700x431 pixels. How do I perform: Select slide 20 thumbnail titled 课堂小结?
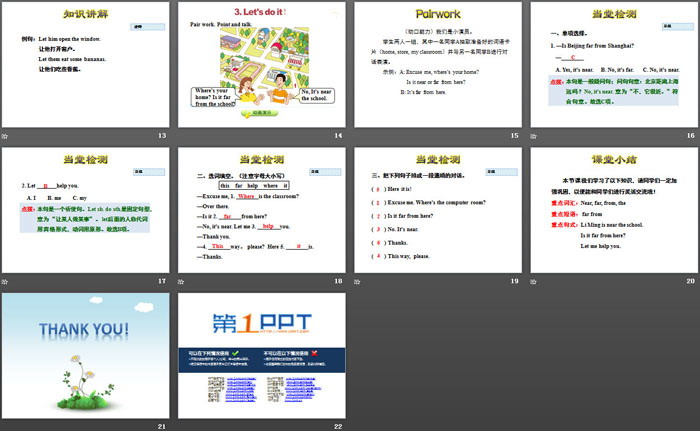[x=614, y=210]
